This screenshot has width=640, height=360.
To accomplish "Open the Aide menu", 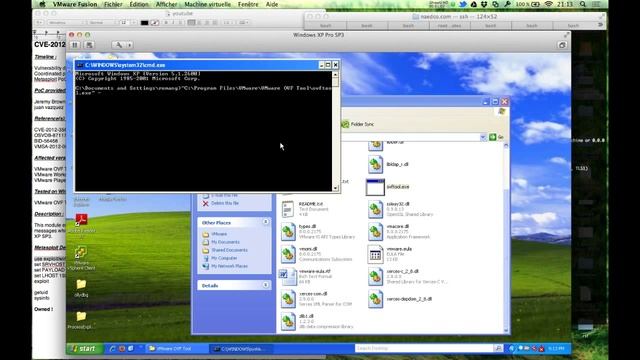I will [272, 4].
